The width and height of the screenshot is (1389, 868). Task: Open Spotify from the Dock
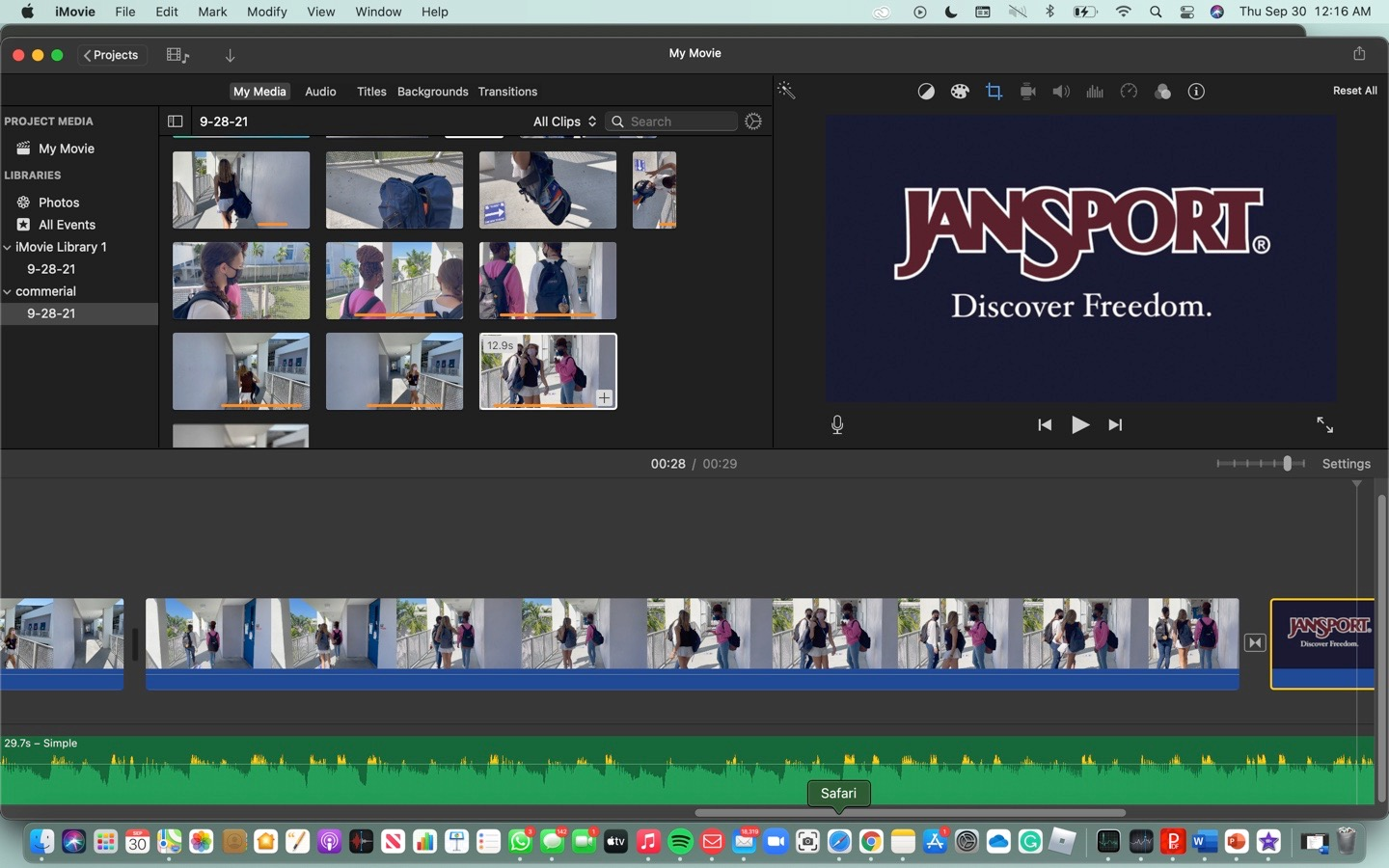[680, 842]
